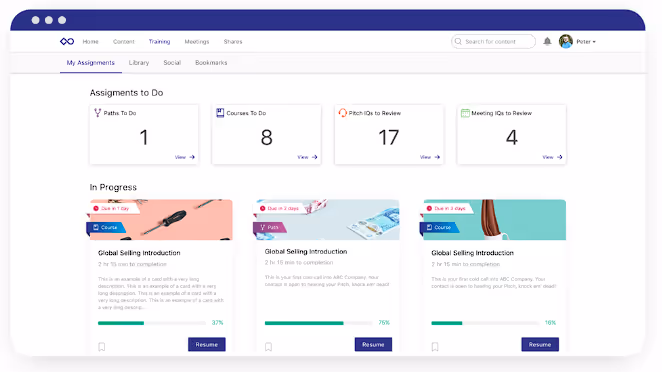Resume the 75% progress path
The width and height of the screenshot is (662, 372).
373,345
